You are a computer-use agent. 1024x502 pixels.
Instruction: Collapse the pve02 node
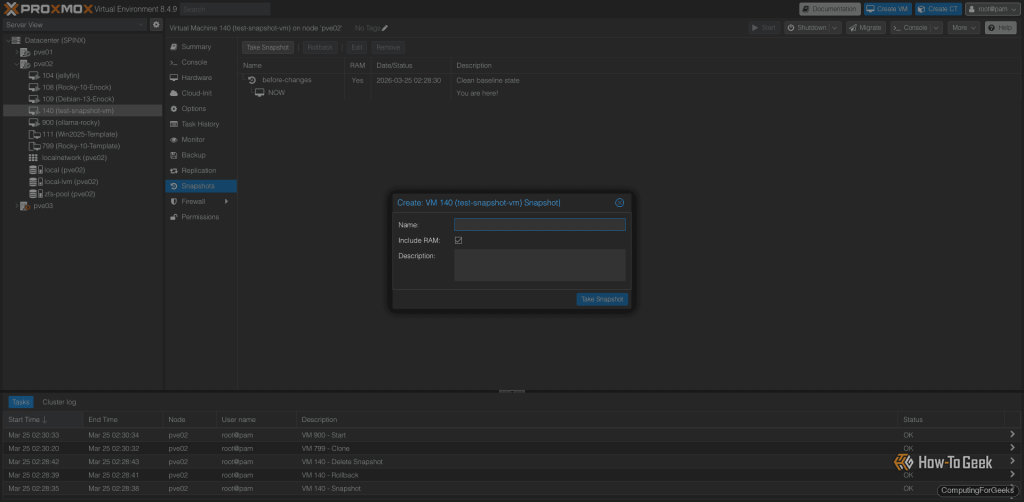click(x=17, y=64)
